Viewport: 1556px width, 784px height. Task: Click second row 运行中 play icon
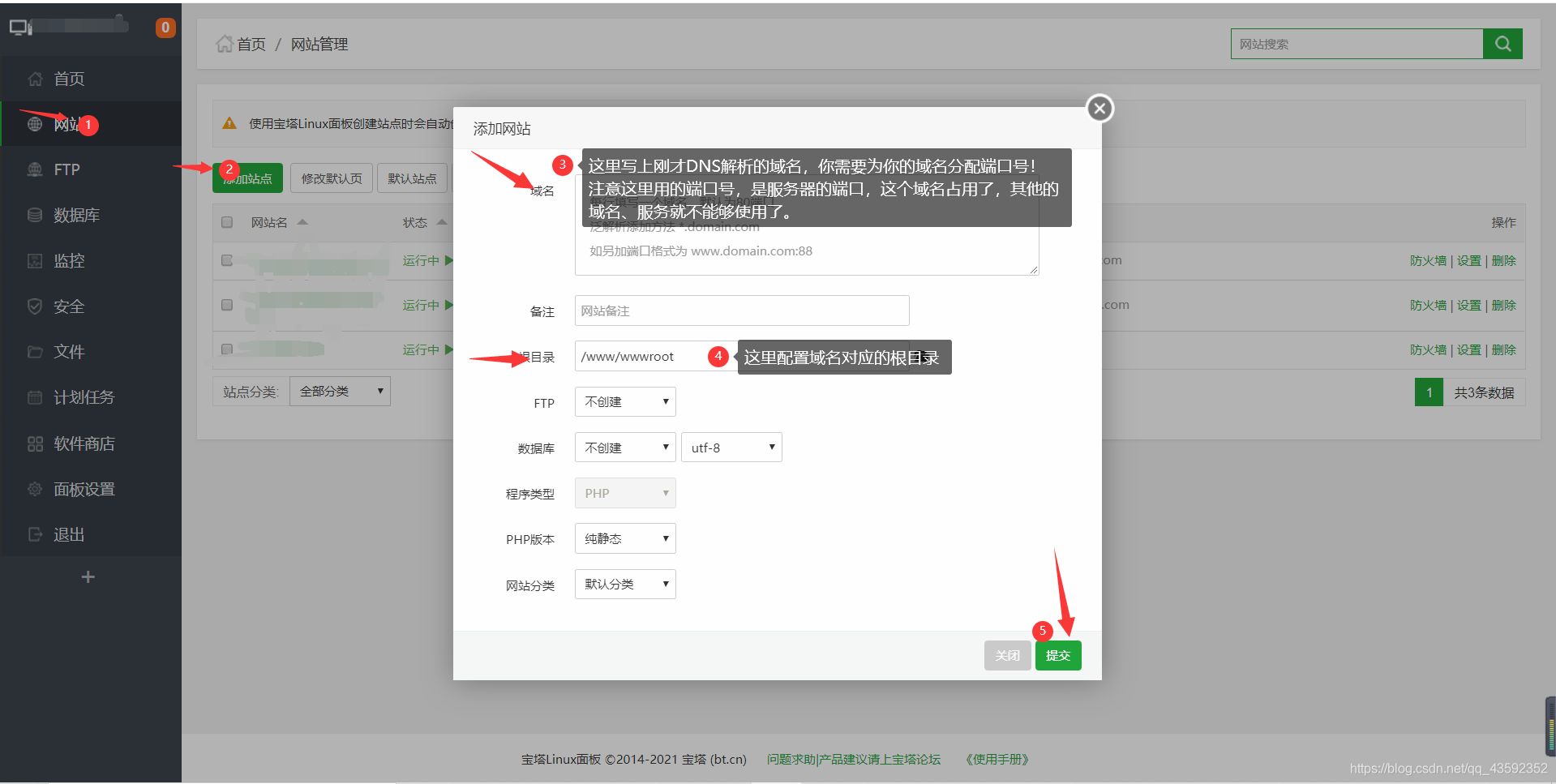tap(448, 305)
